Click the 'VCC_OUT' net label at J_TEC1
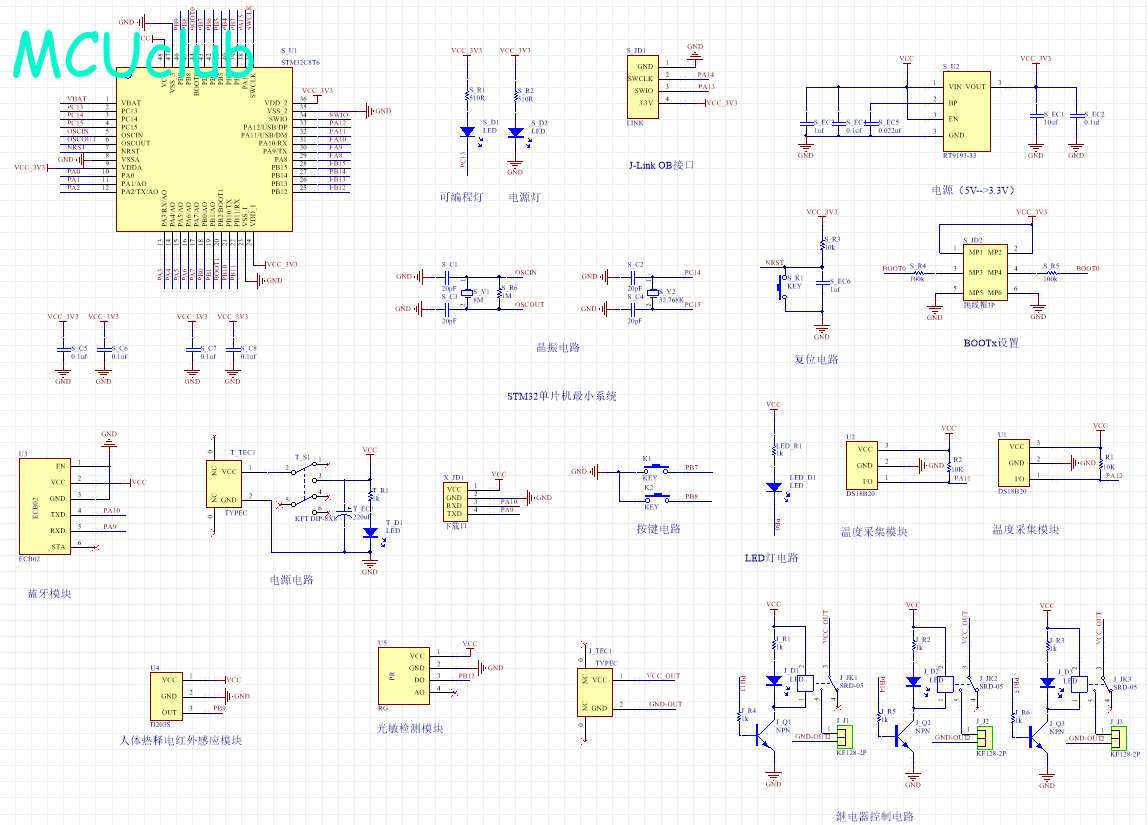Screen dimensions: 1148x825 coord(663,676)
